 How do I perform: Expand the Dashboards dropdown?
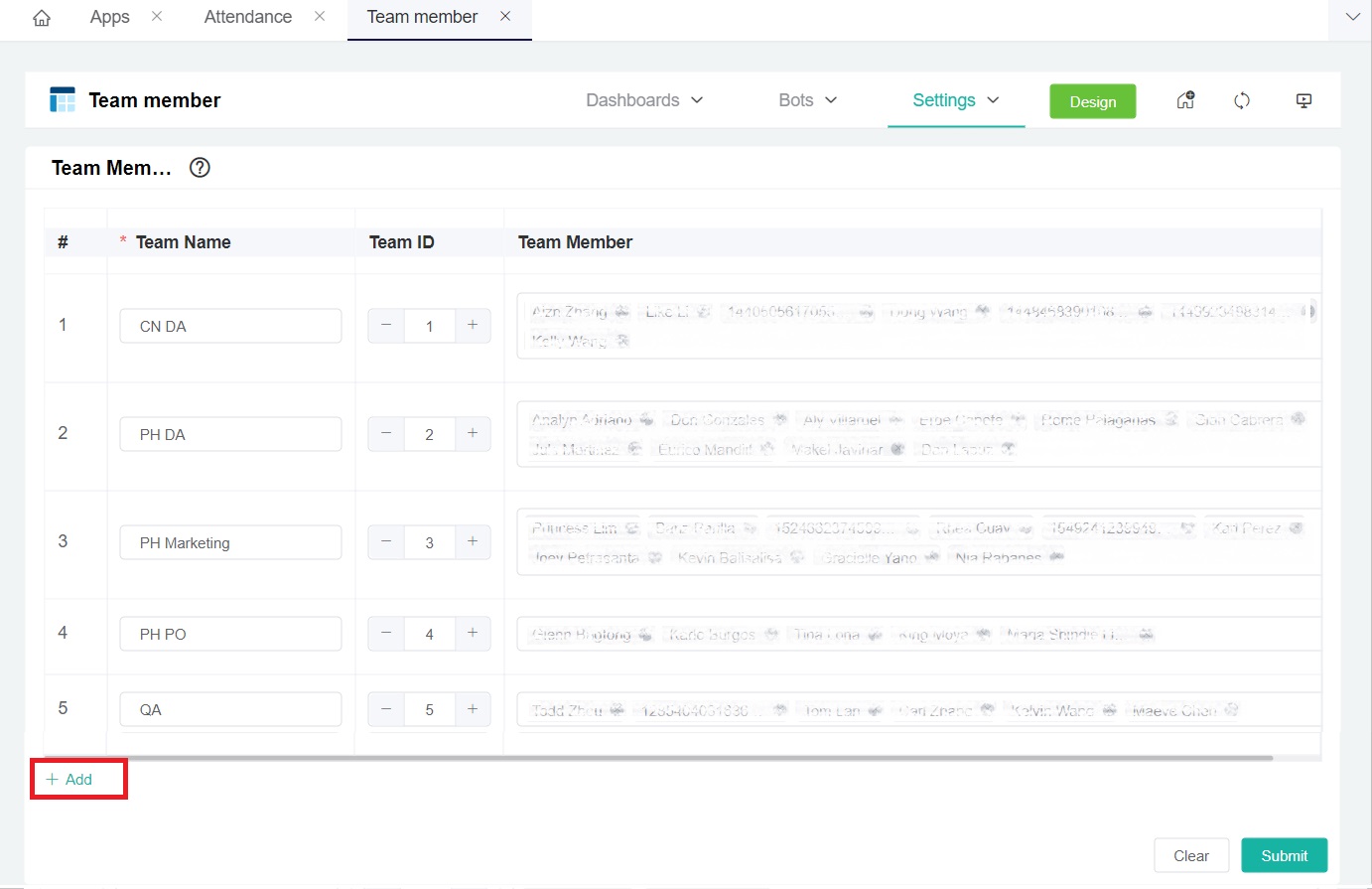coord(644,100)
